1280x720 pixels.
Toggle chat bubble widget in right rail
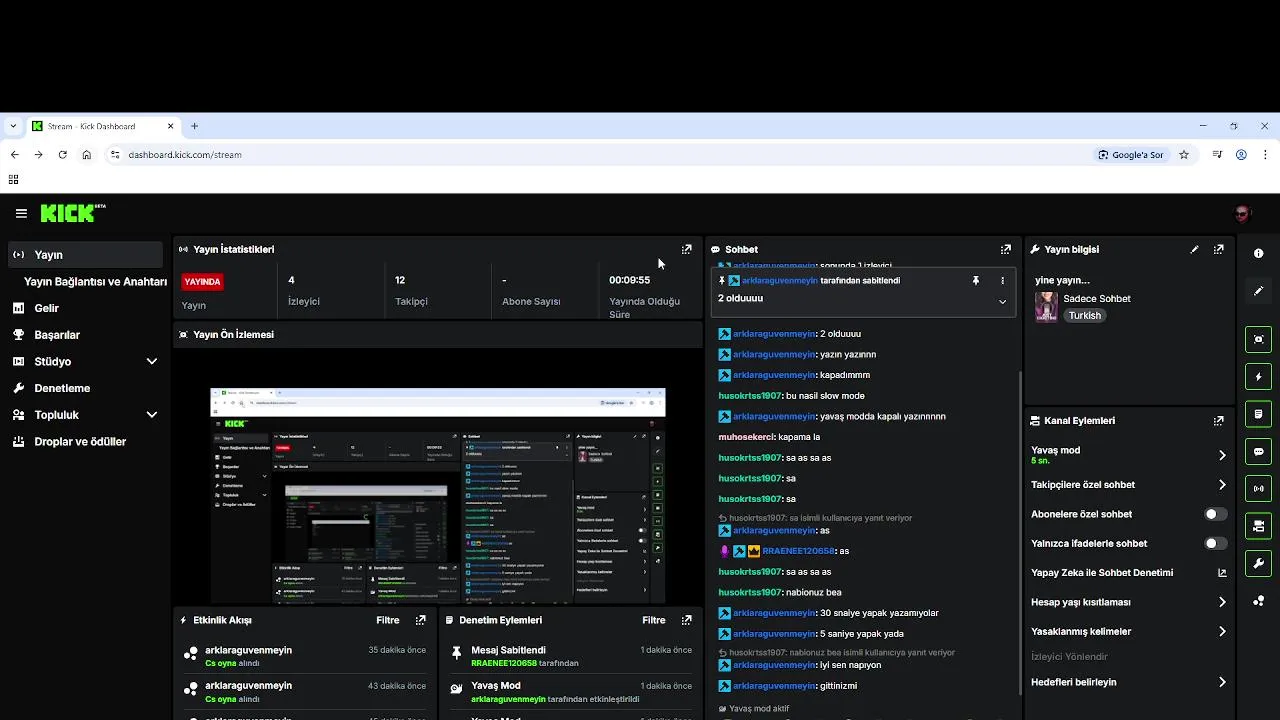pos(1258,452)
